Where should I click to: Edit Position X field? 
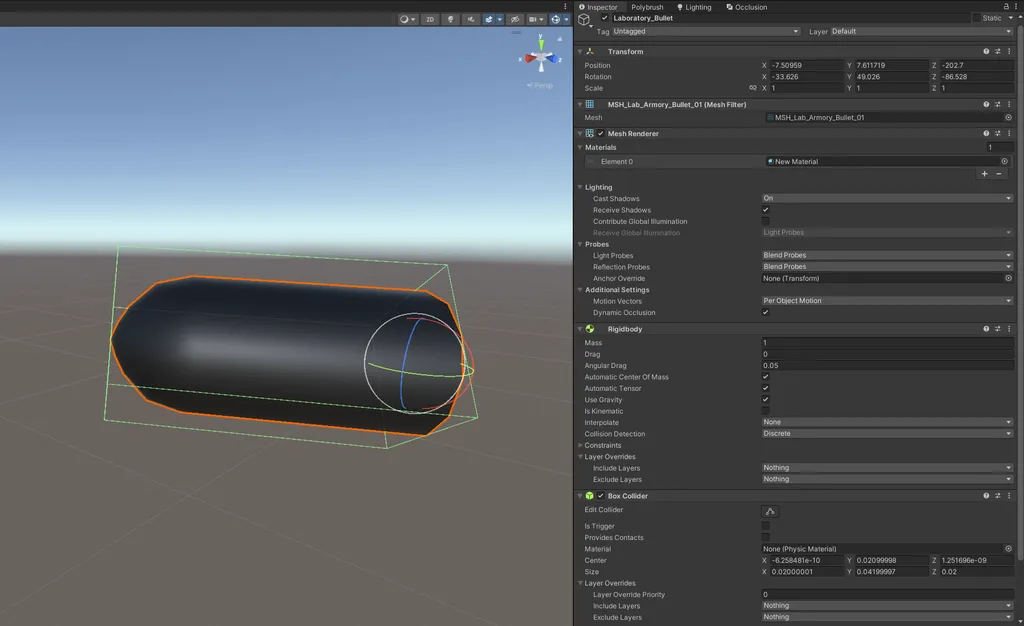(807, 65)
